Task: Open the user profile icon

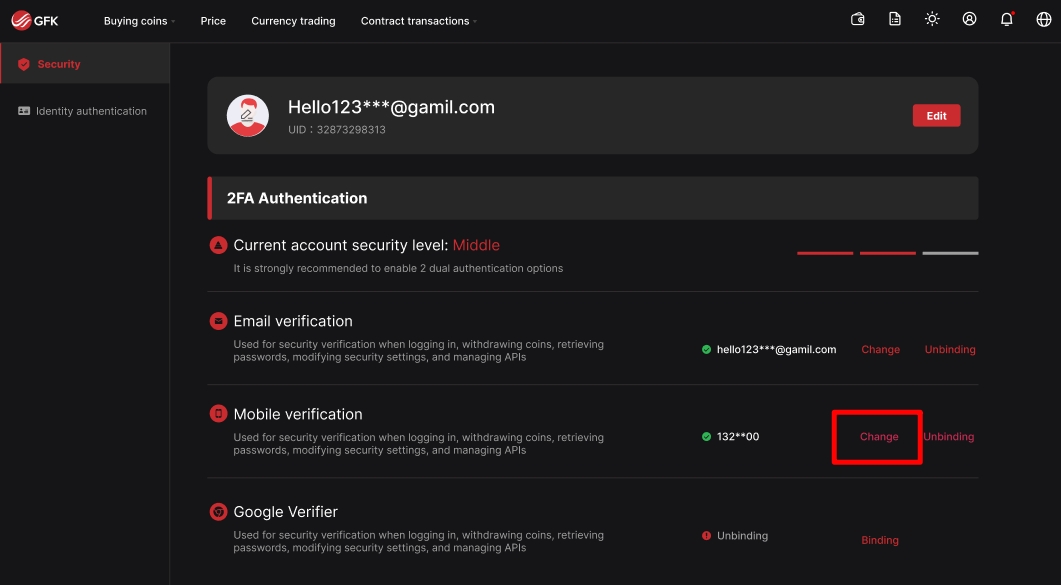Action: 969,19
